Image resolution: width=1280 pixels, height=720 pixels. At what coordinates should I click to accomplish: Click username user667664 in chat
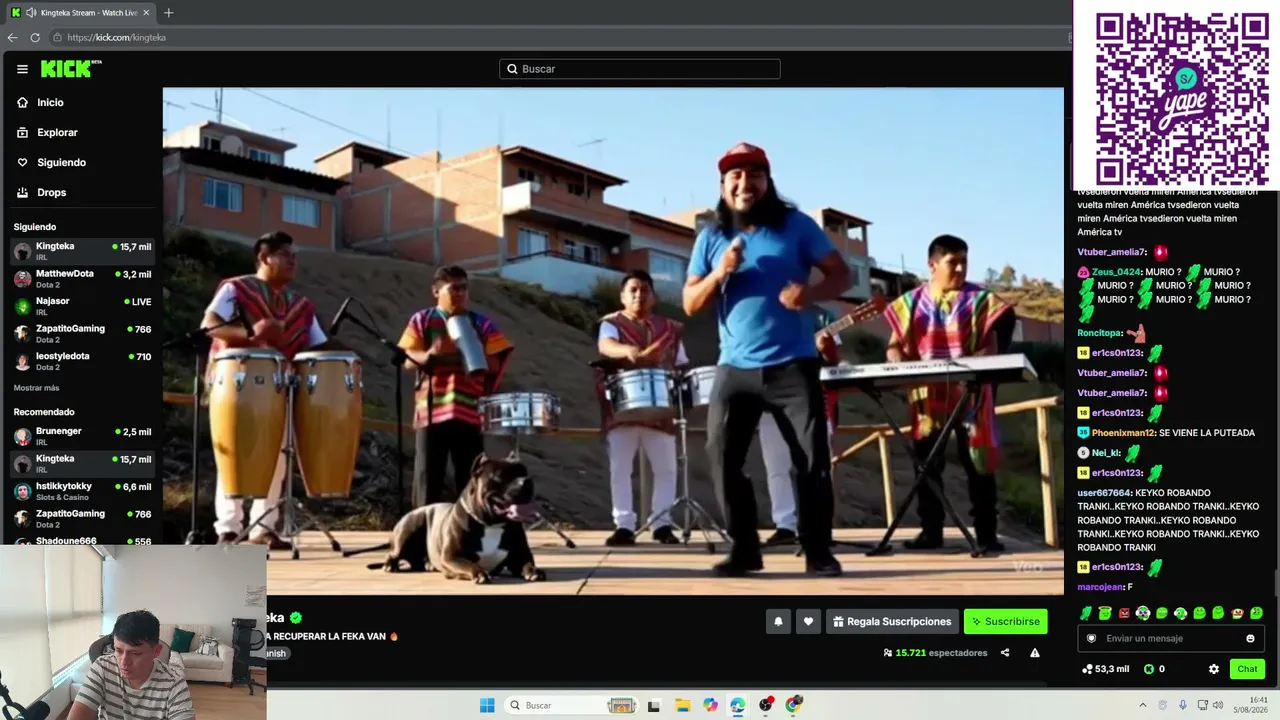pyautogui.click(x=1104, y=493)
